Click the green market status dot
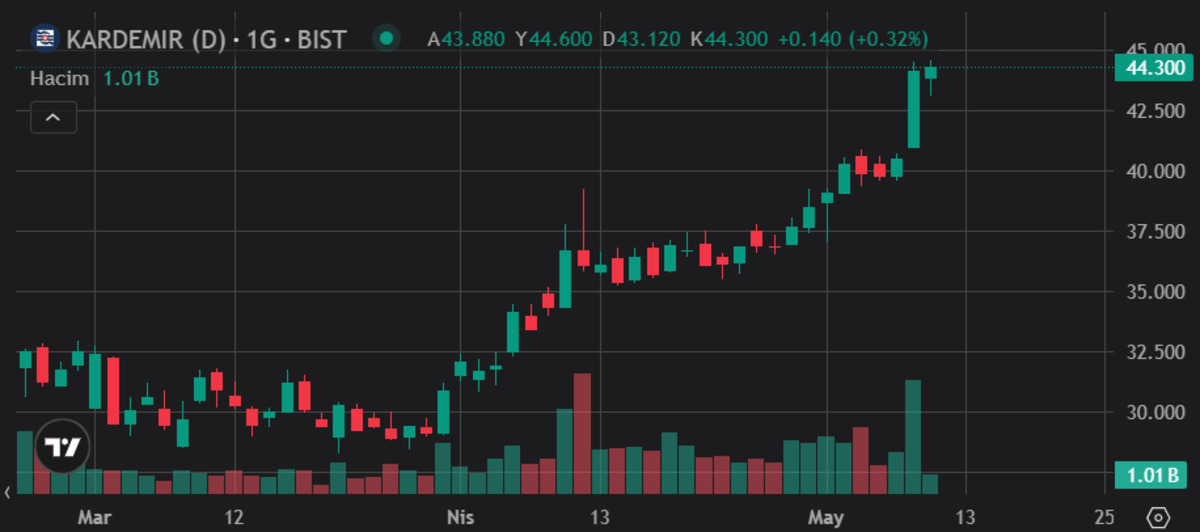The width and height of the screenshot is (1200, 532). (384, 39)
